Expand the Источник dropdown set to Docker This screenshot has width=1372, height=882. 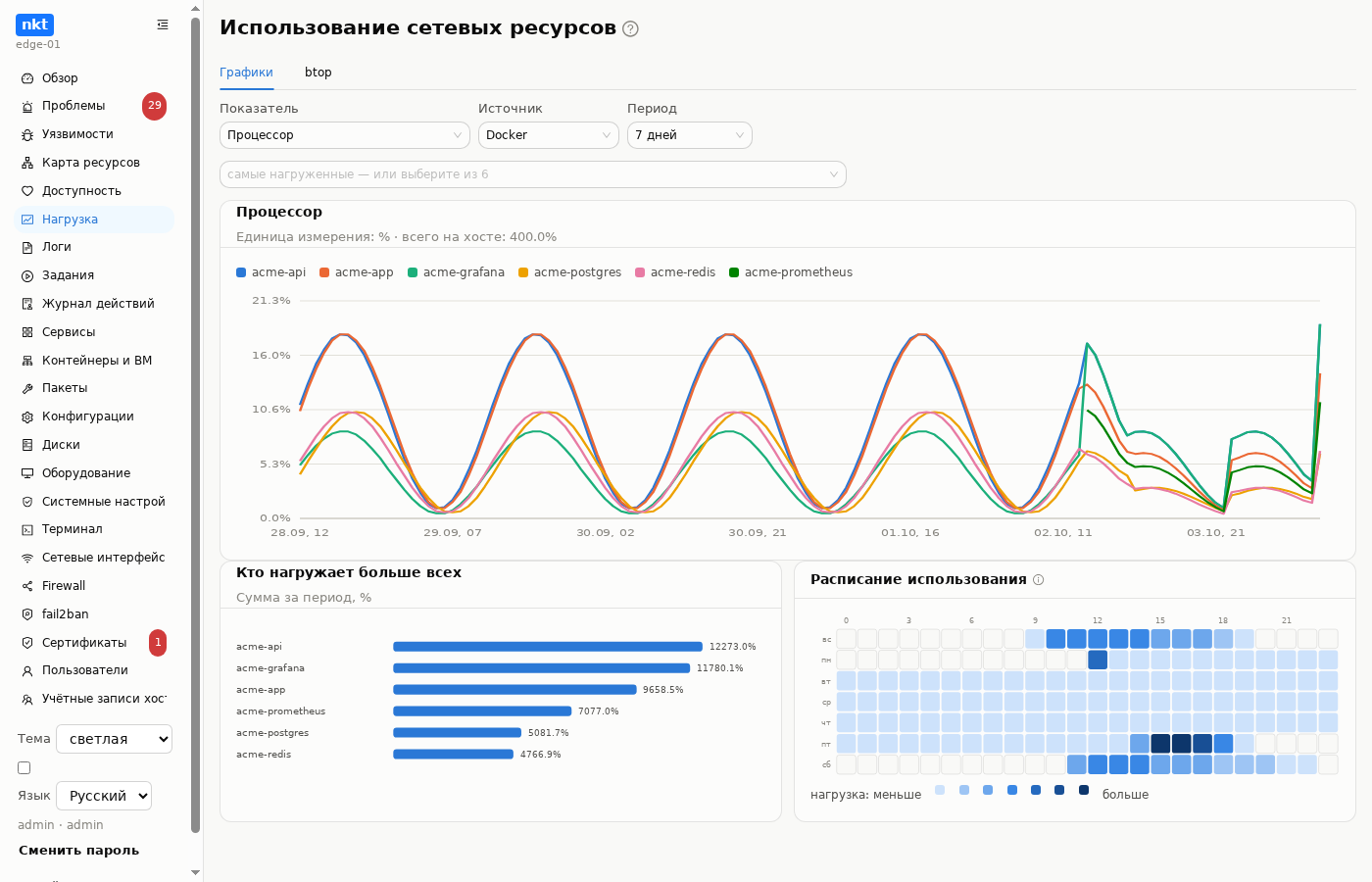(549, 135)
